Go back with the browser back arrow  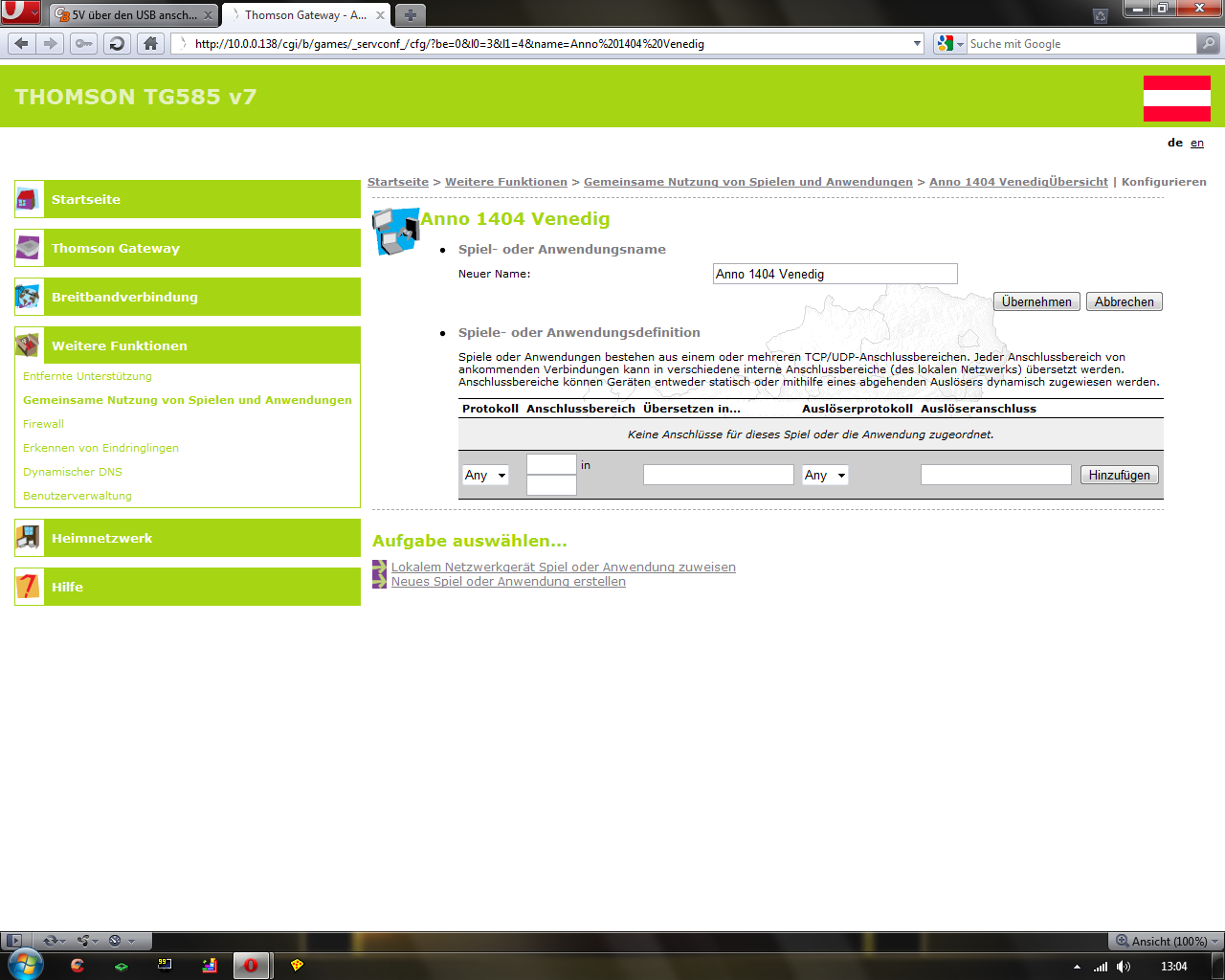click(x=22, y=43)
